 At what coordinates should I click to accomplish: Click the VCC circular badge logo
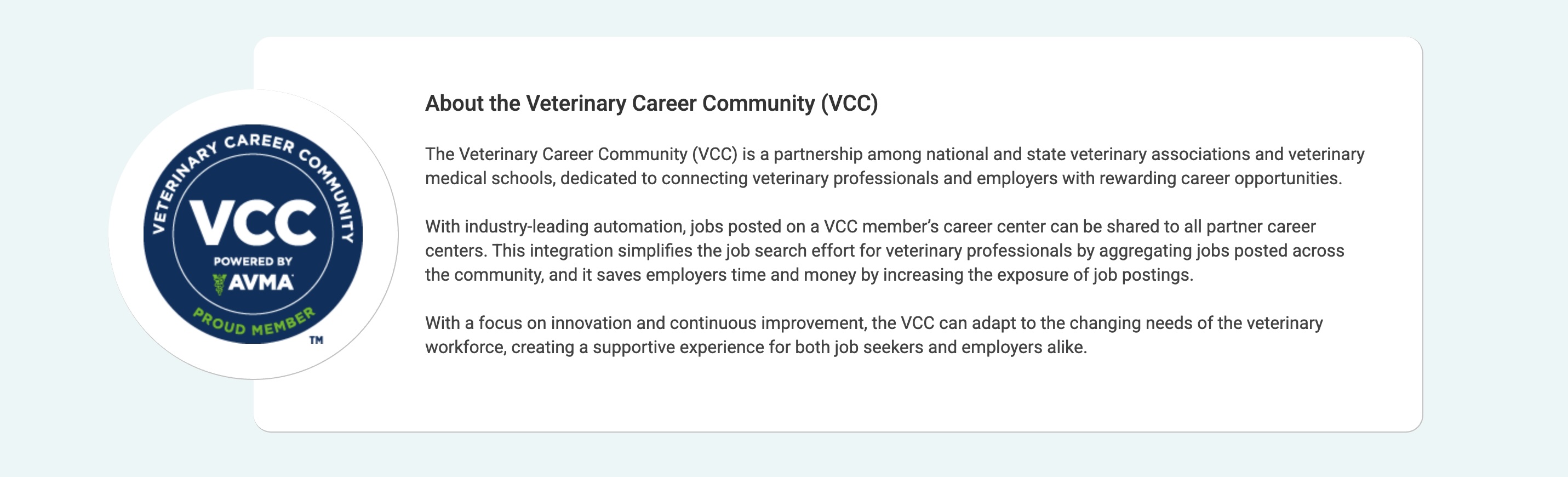click(x=253, y=234)
